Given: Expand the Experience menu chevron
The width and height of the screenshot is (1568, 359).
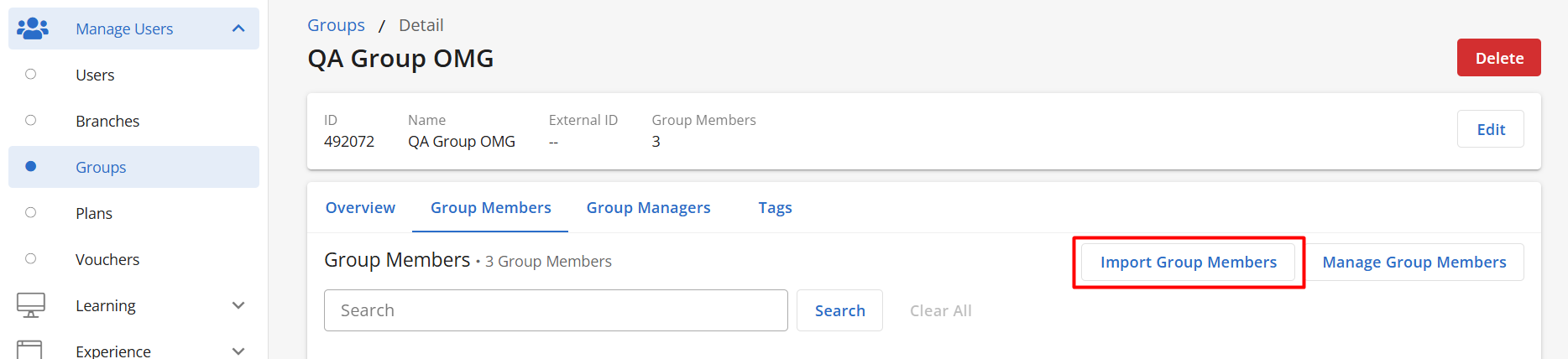Looking at the screenshot, I should click(238, 351).
